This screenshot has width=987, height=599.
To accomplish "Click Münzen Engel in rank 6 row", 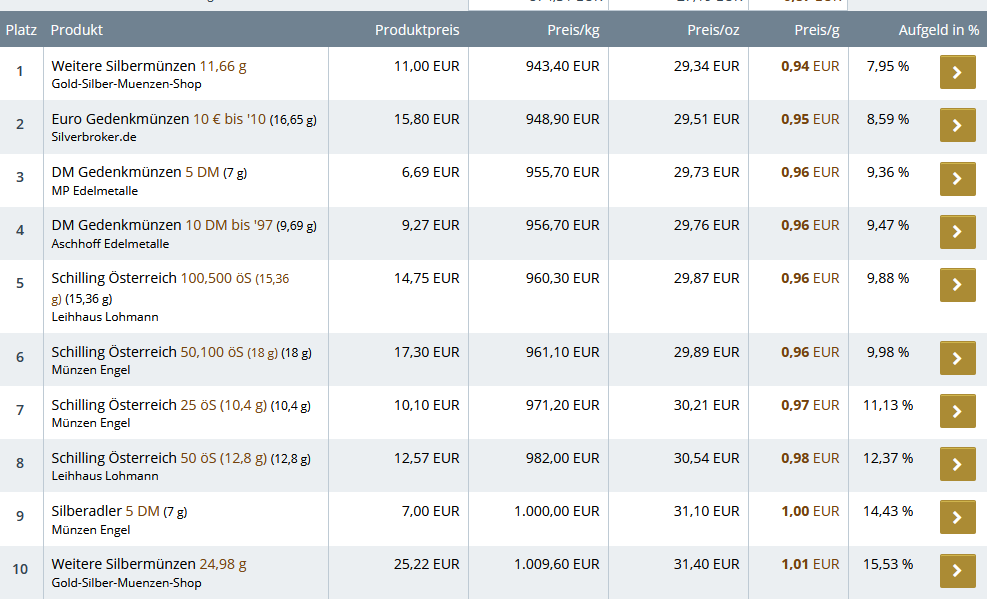I will [91, 370].
